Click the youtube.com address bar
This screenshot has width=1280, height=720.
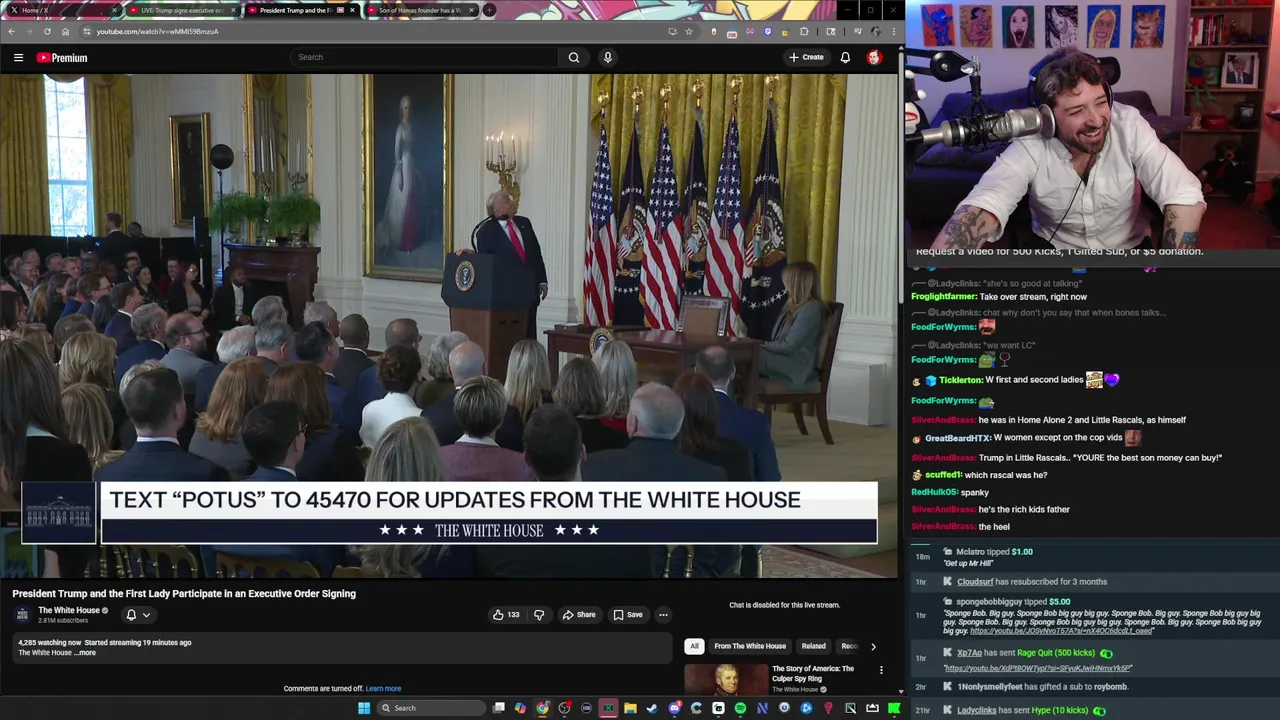tap(380, 31)
